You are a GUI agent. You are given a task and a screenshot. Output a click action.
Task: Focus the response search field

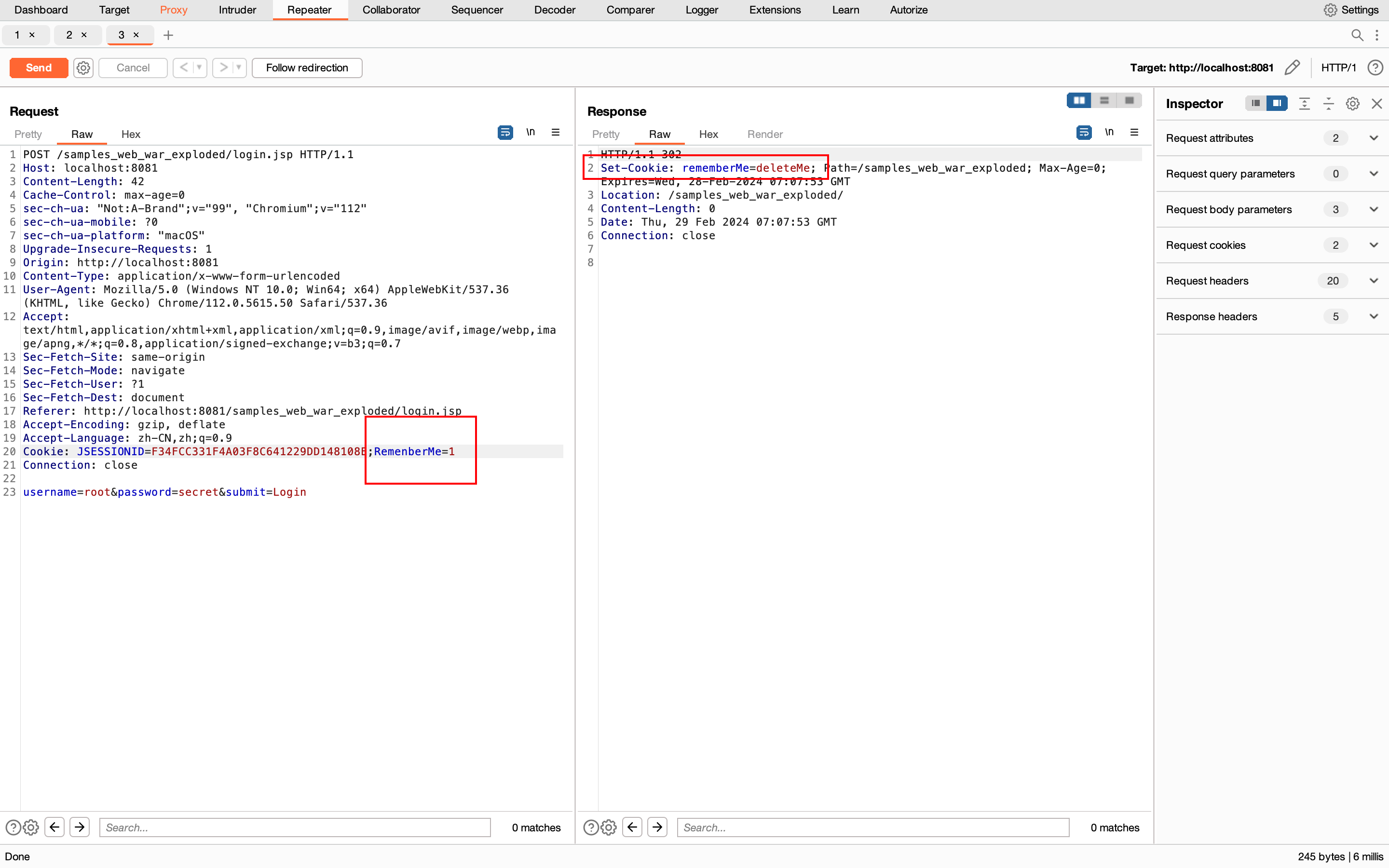point(873,827)
